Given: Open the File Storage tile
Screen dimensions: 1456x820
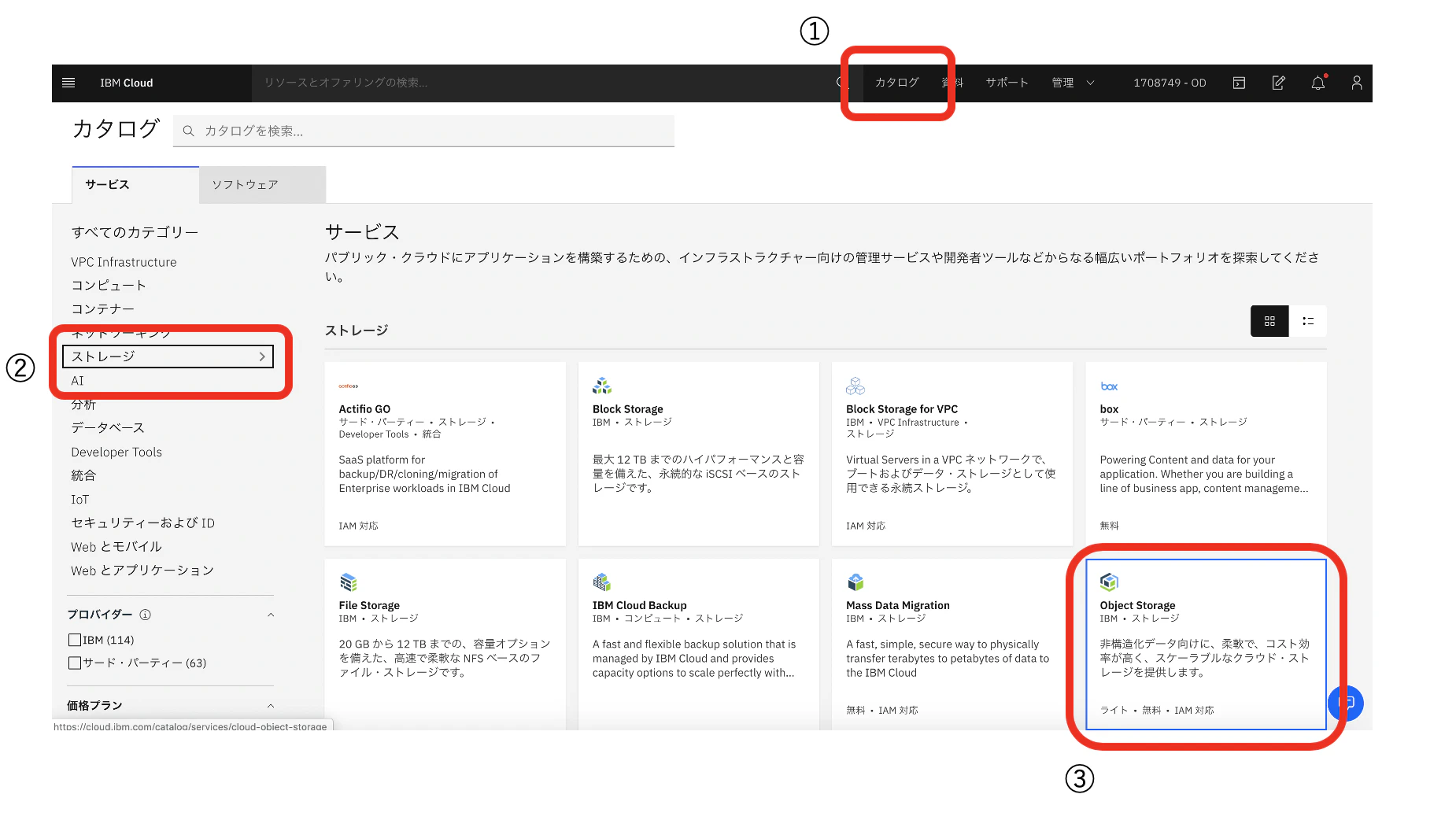Looking at the screenshot, I should coord(445,644).
